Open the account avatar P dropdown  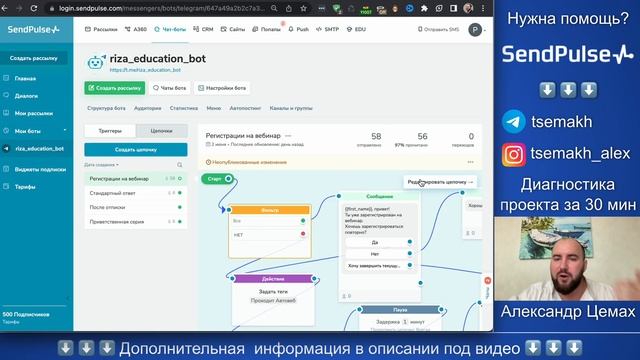coord(476,30)
